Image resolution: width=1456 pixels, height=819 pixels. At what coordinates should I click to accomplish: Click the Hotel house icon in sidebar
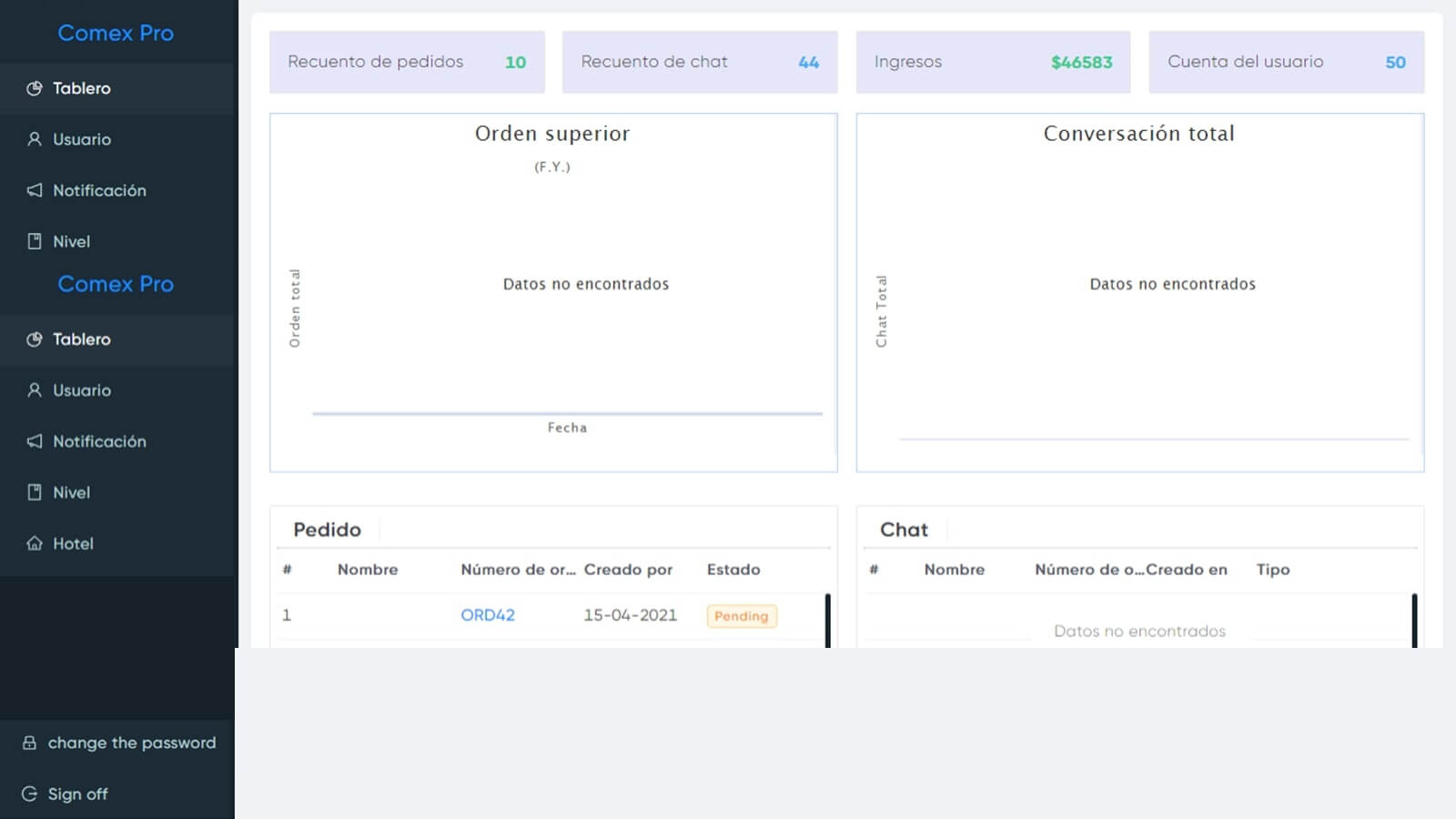click(x=35, y=543)
